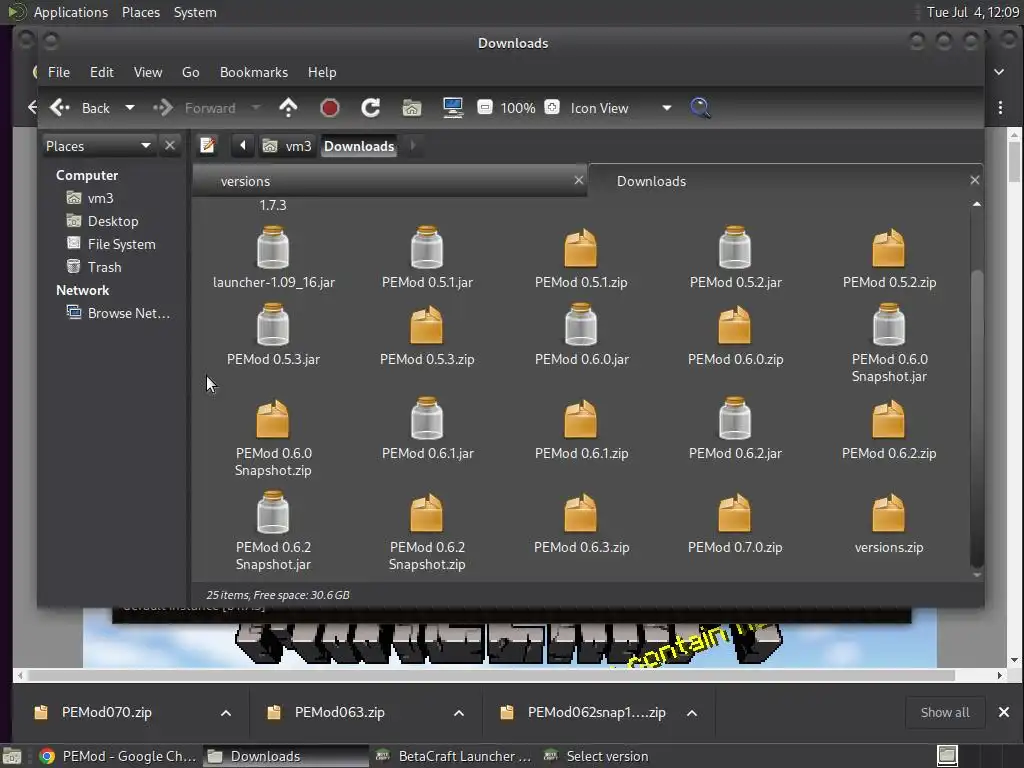The image size is (1024, 768).
Task: Select the PEMod 0.7.0.zip file icon
Action: pos(734,515)
